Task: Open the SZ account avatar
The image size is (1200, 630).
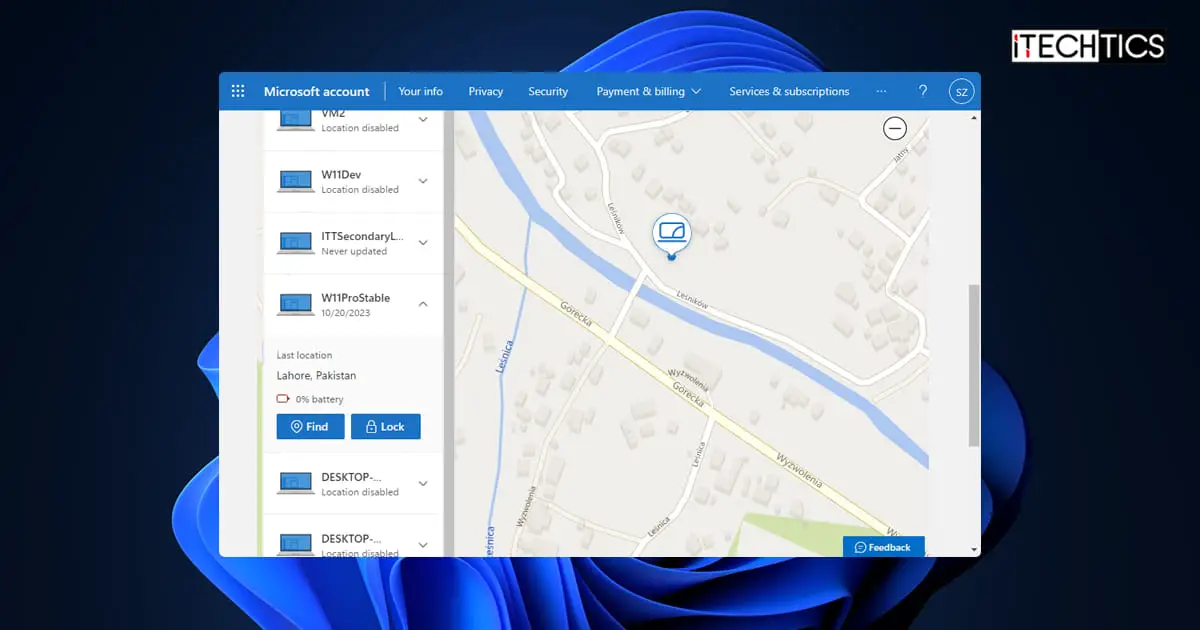Action: coord(961,91)
